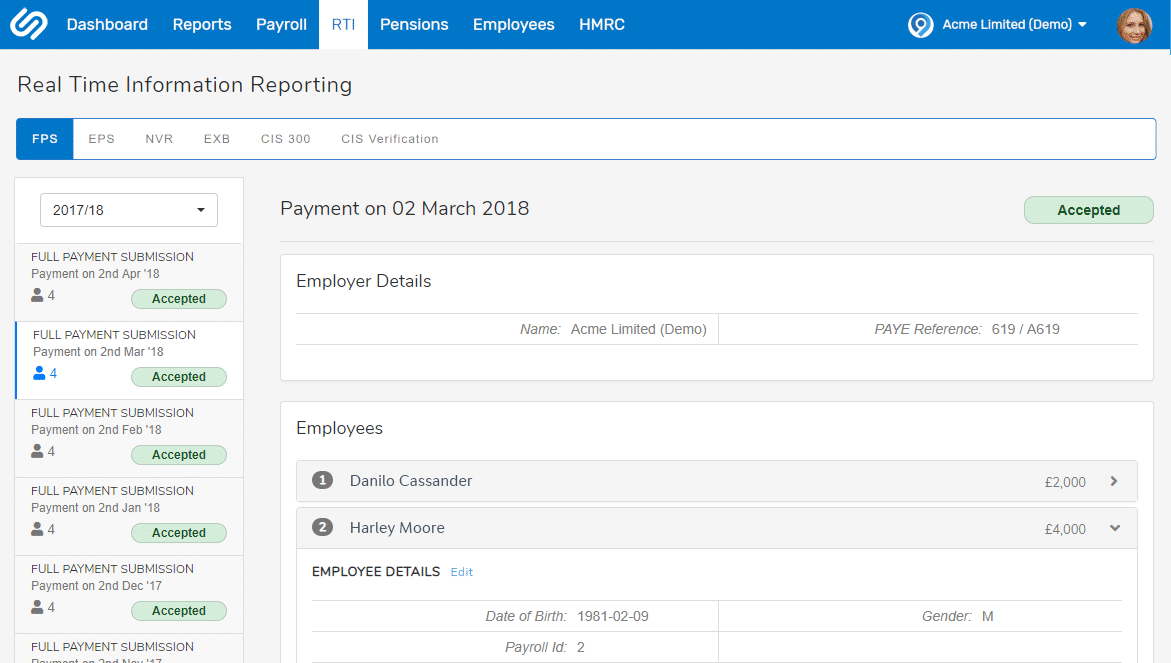Click number 2 badge beside Harley Moore
Image resolution: width=1171 pixels, height=663 pixels.
point(322,527)
